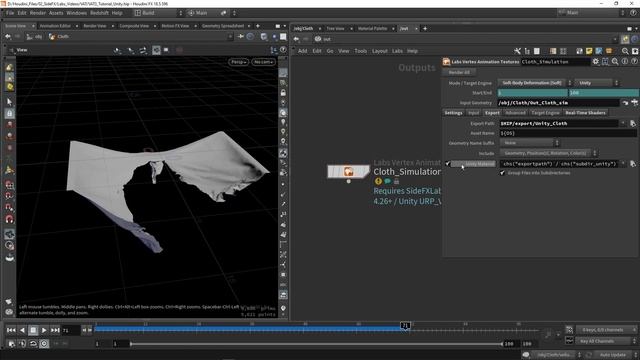Click the playback range slider bar
This screenshot has height=360, width=640.
point(316,344)
